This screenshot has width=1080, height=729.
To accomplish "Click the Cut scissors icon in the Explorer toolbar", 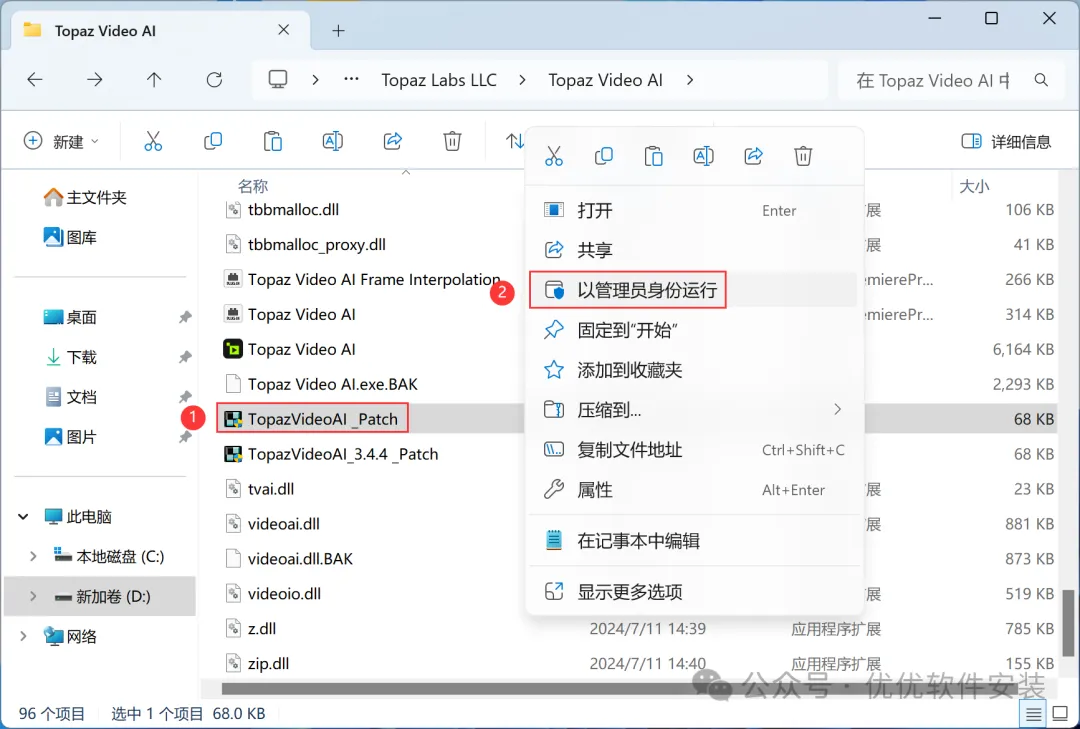I will tap(153, 141).
